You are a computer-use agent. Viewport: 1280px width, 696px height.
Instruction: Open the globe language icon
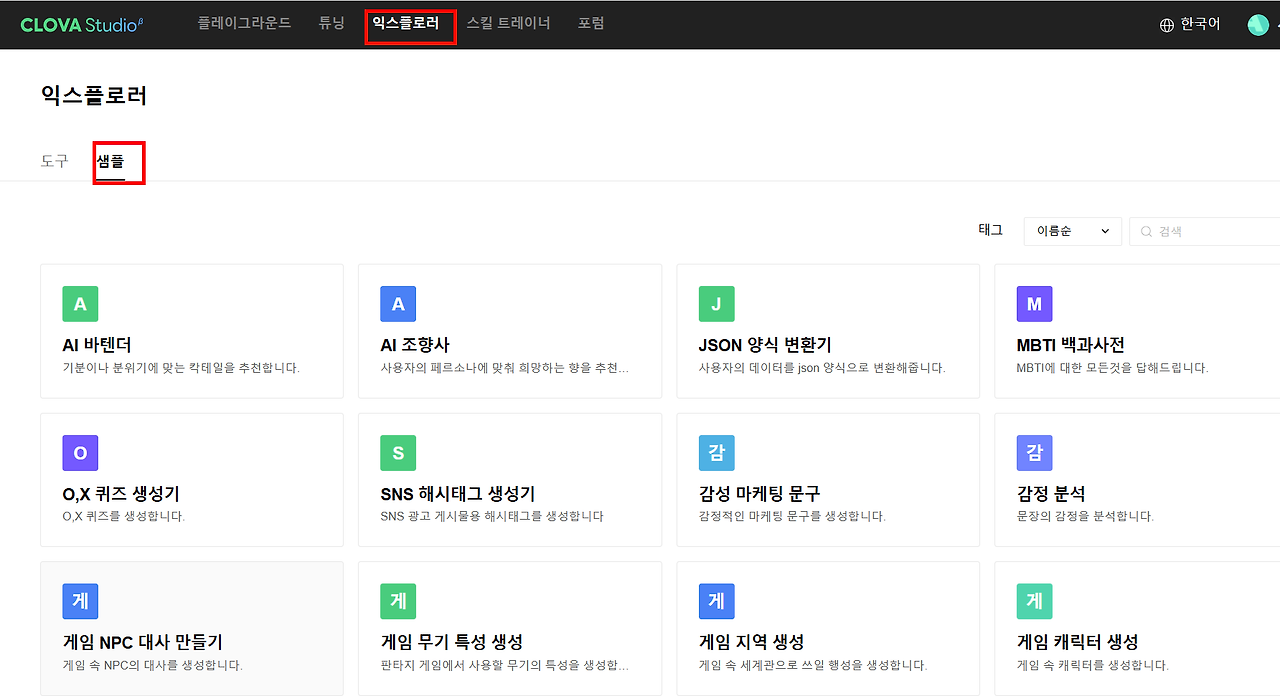(1166, 25)
